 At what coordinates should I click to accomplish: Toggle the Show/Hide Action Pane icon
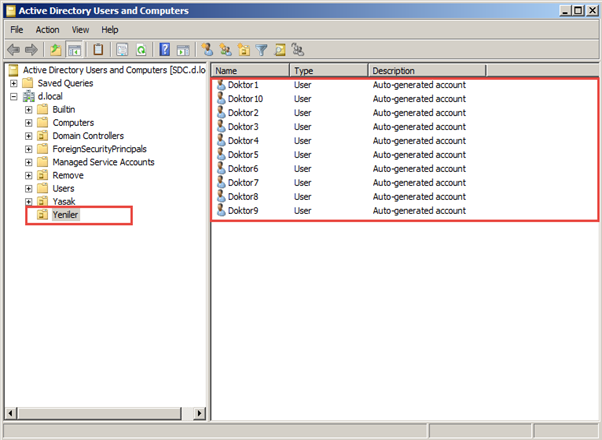tap(183, 50)
